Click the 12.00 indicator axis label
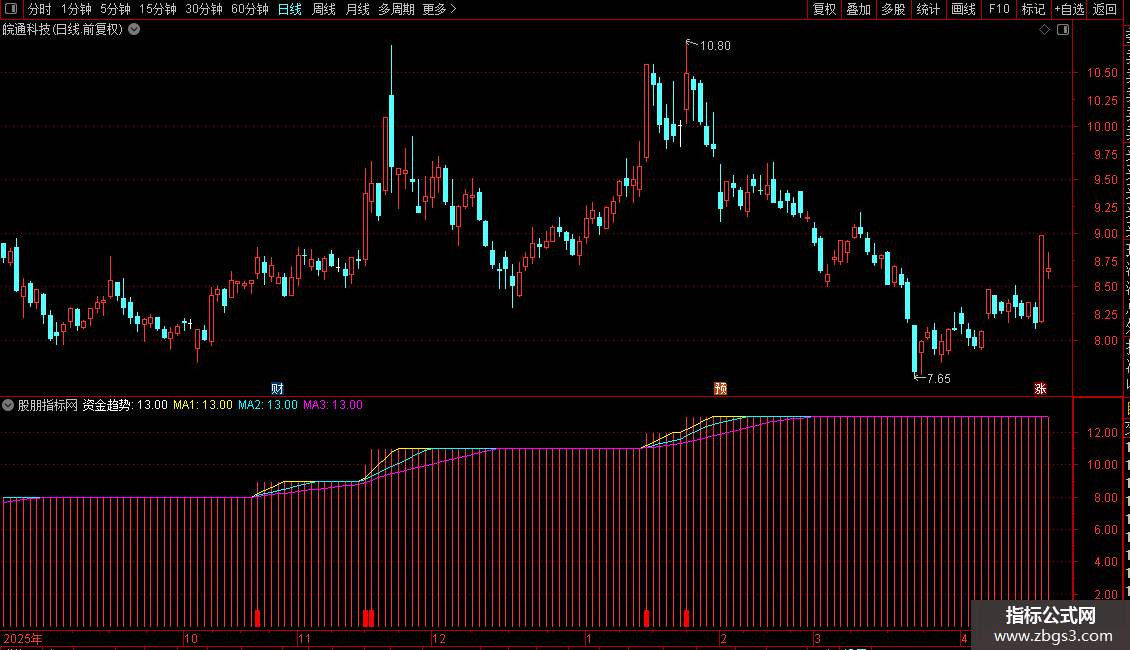Screen dimensions: 1130x650 1102,433
